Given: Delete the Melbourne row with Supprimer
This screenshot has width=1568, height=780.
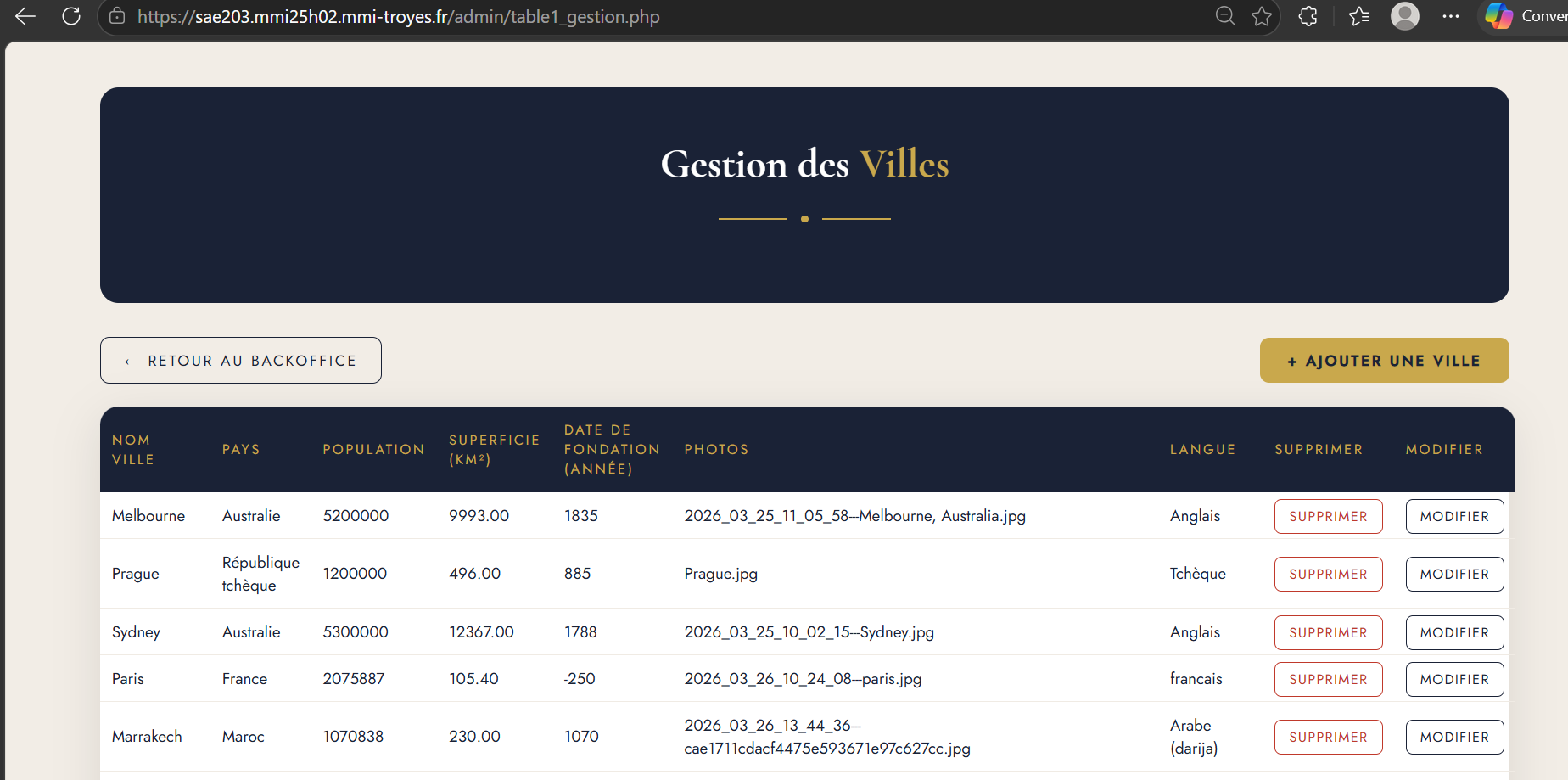Looking at the screenshot, I should [x=1328, y=517].
